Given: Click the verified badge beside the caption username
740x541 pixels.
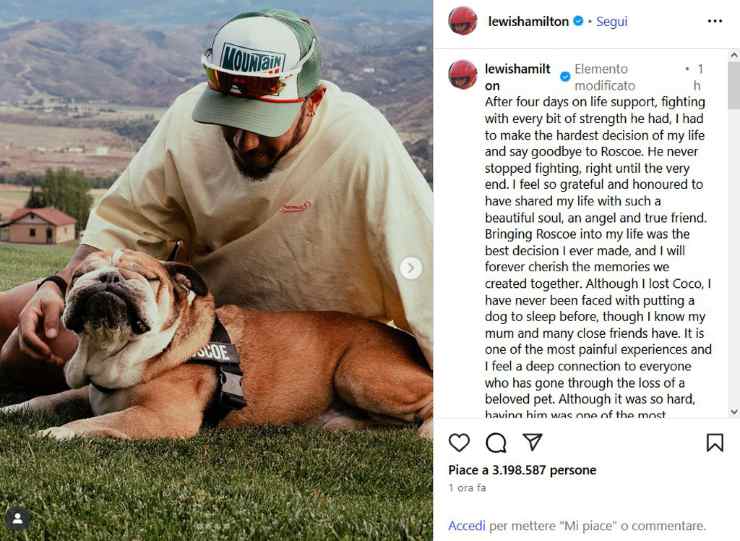Looking at the screenshot, I should (565, 77).
